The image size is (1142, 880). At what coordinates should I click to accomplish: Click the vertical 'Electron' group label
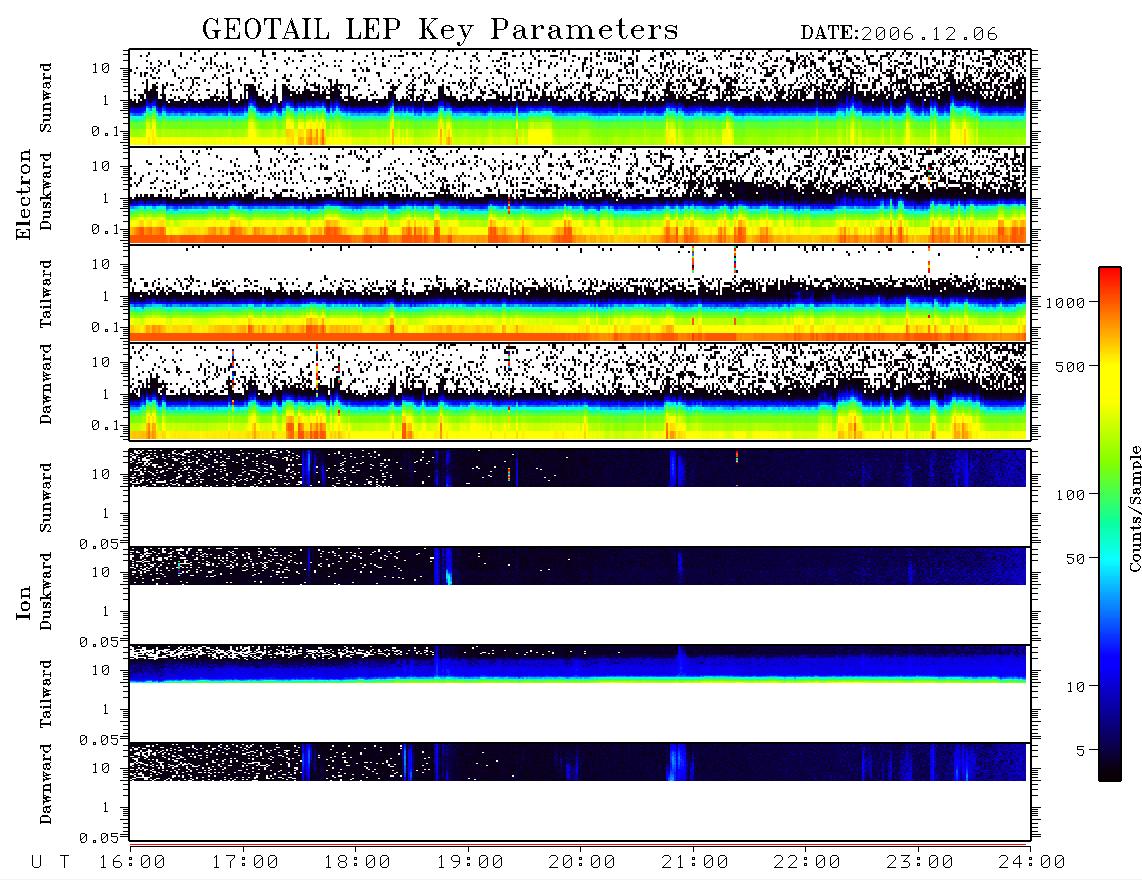(24, 195)
